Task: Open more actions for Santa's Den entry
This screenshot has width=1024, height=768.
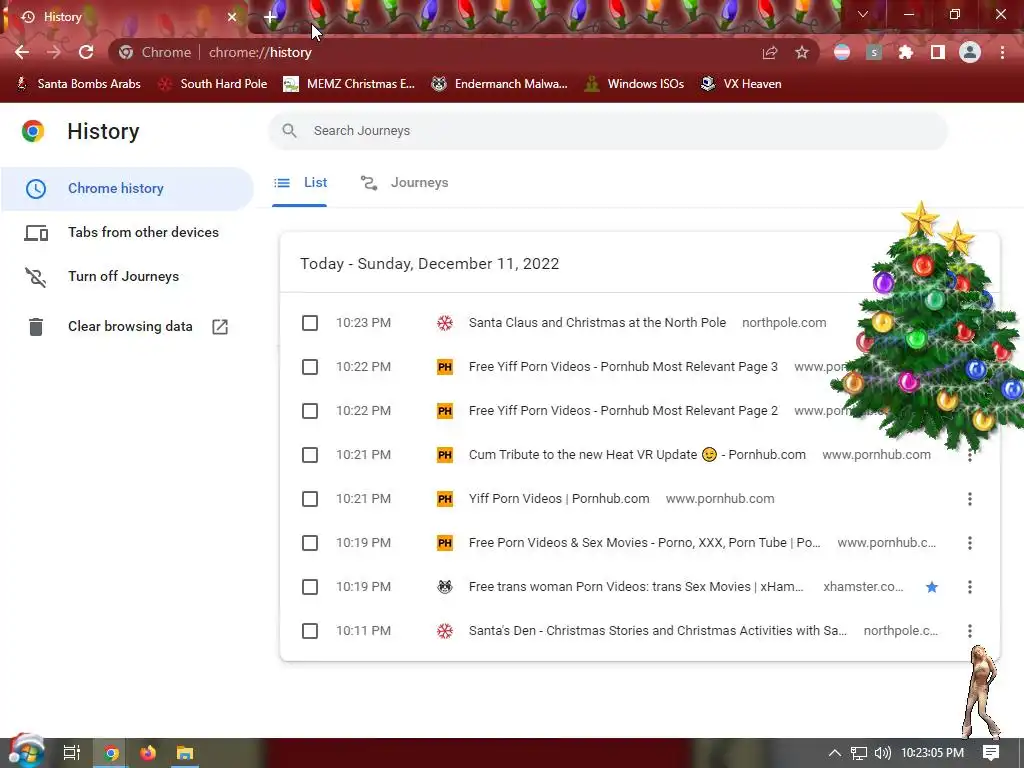Action: (970, 631)
